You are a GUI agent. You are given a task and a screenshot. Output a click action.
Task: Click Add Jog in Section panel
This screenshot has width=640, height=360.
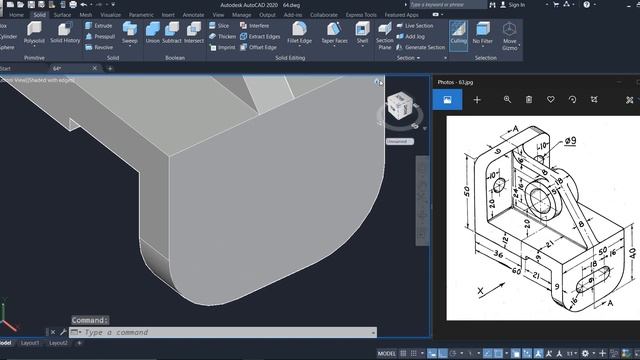[411, 36]
